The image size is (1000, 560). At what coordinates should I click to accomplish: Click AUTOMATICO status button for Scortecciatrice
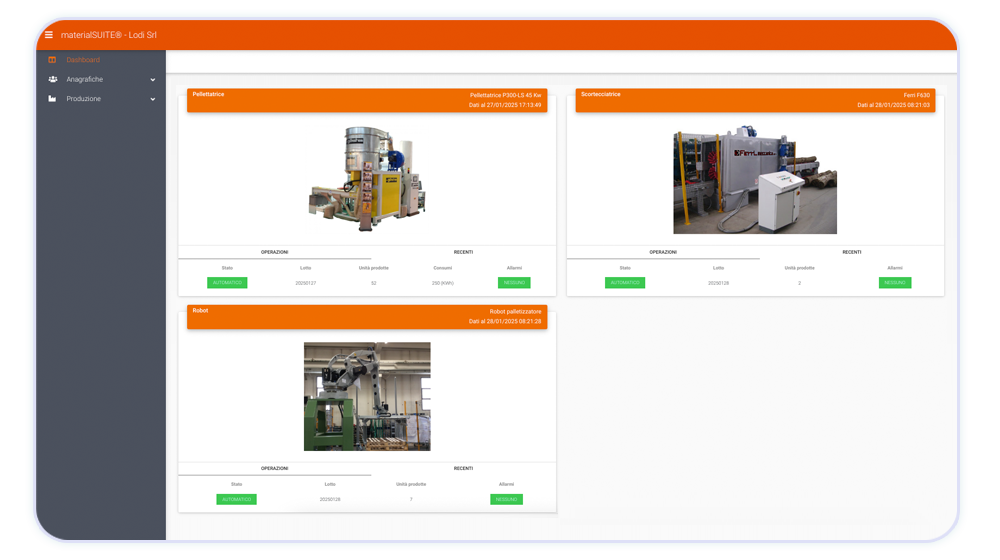[625, 283]
